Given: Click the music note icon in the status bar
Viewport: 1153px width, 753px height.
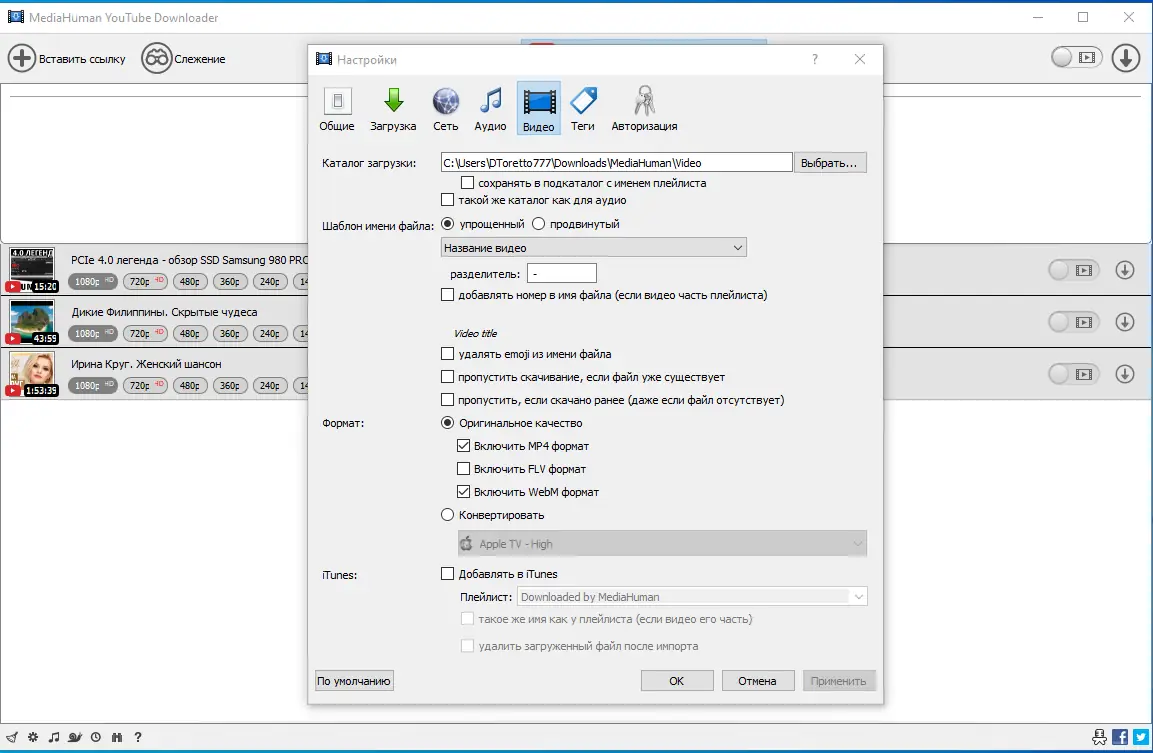Looking at the screenshot, I should (x=54, y=737).
